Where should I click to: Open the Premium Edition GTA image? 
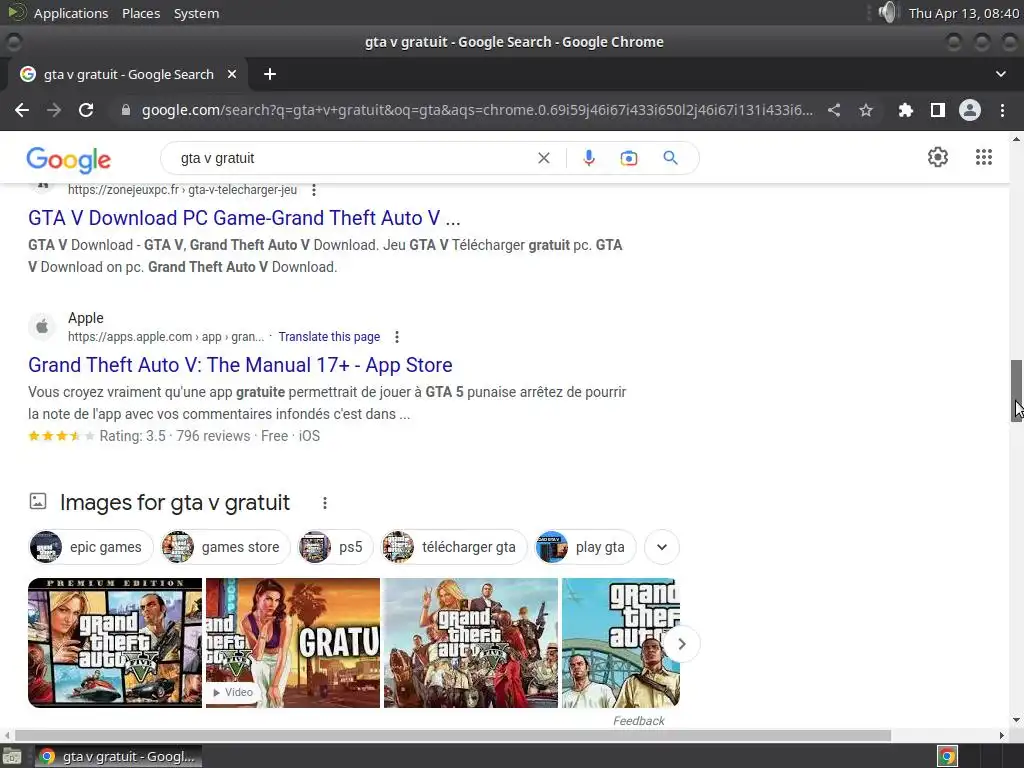pos(115,643)
